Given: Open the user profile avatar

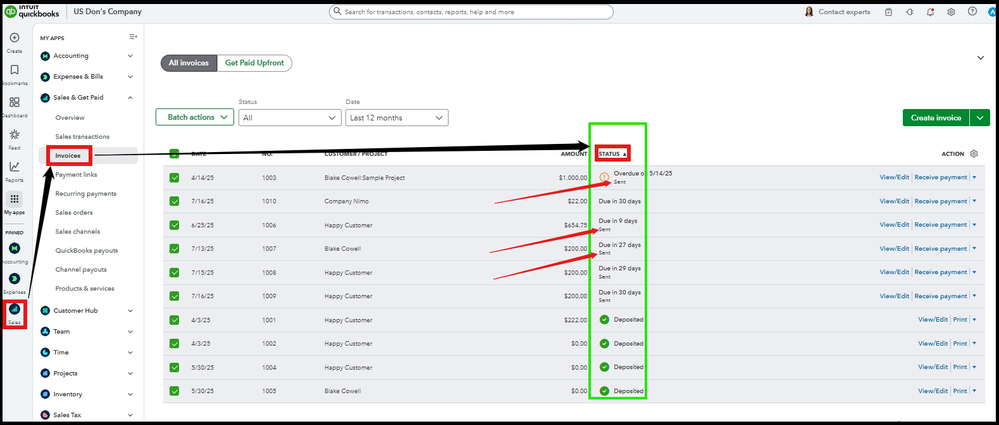Looking at the screenshot, I should click(993, 11).
